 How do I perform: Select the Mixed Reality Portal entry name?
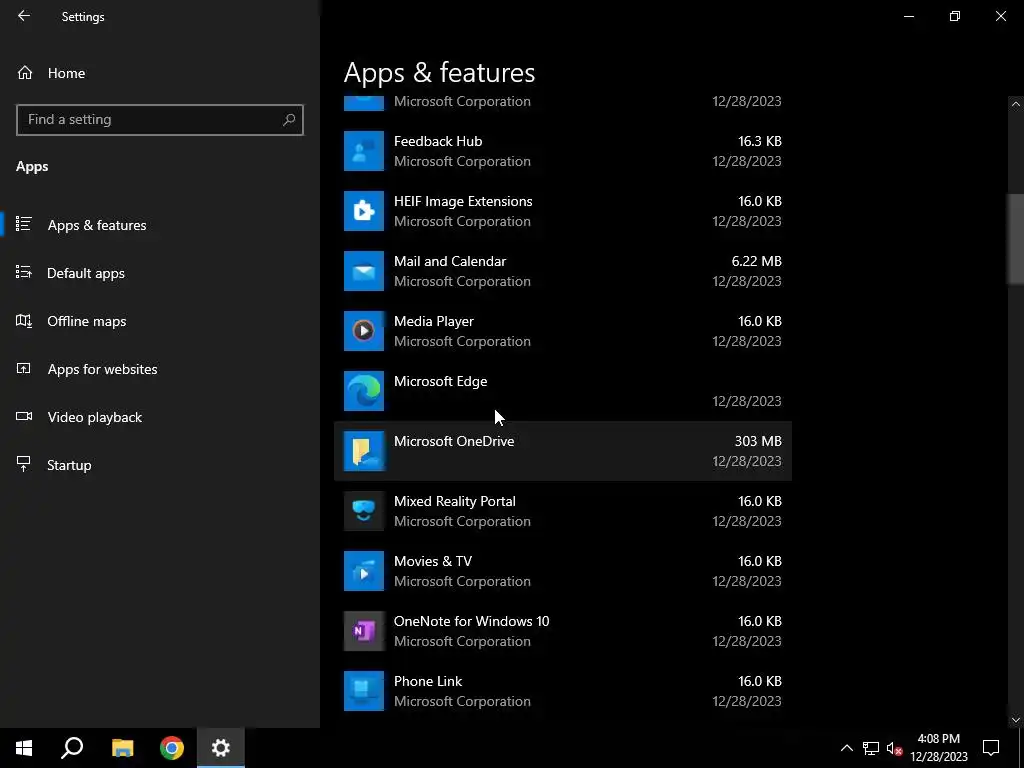tap(455, 502)
